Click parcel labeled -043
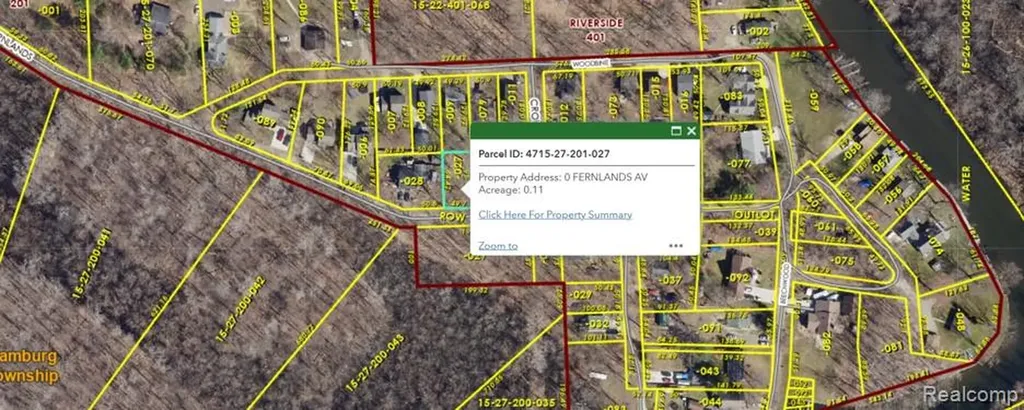Viewport: 1024px width, 410px height. click(708, 371)
